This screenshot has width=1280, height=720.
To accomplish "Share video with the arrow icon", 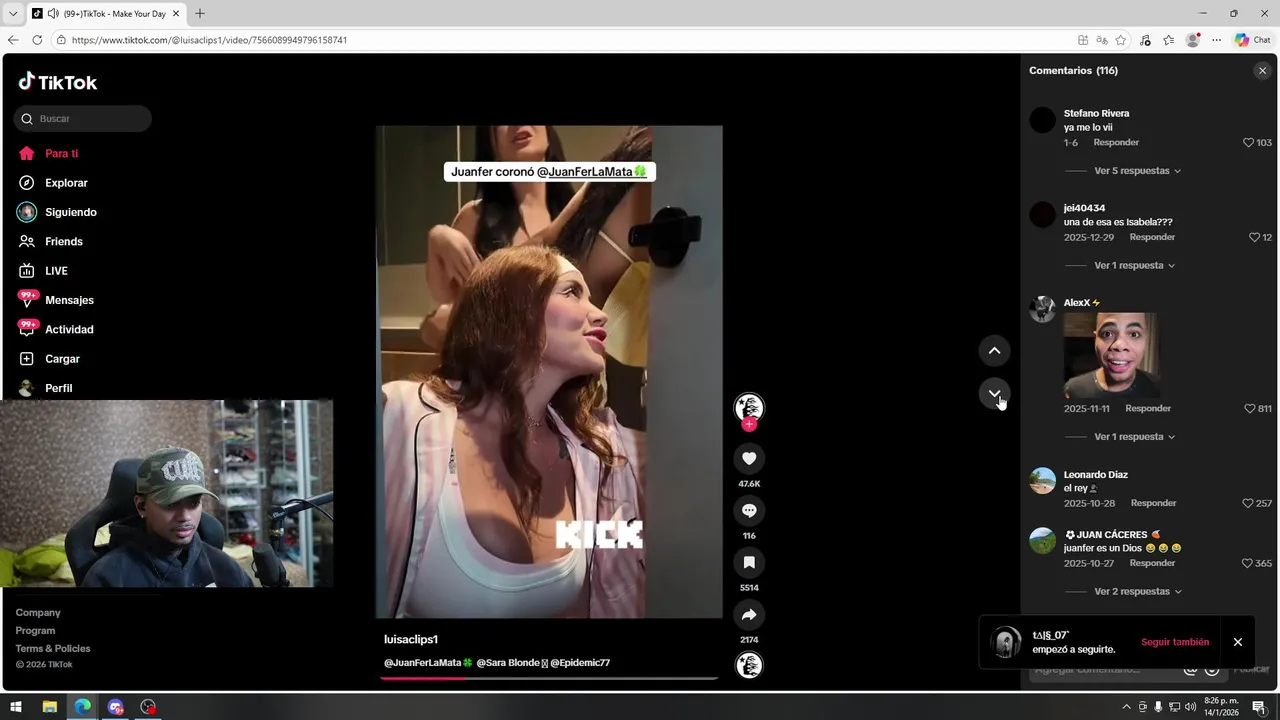I will coord(749,614).
